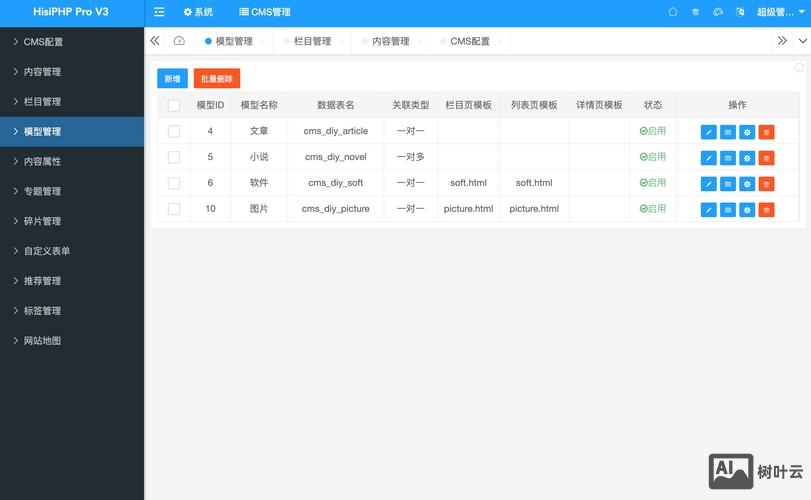811x500 pixels.
Task: Open gear settings for 图片 row
Action: pos(747,210)
